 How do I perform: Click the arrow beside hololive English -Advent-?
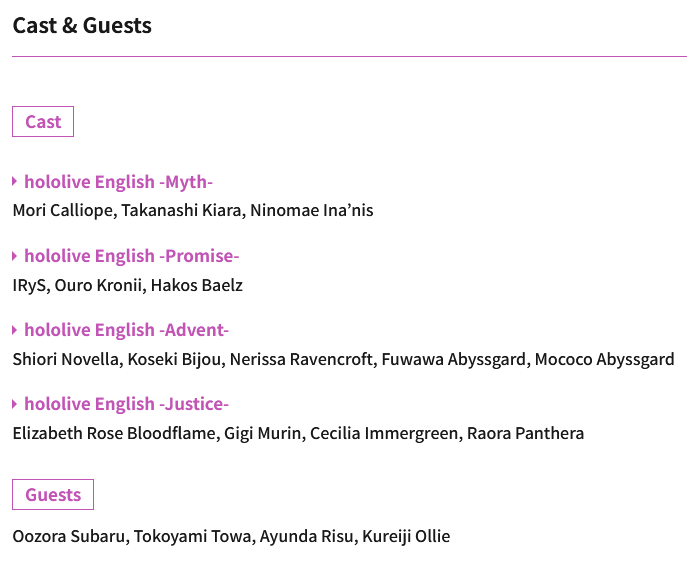click(14, 330)
